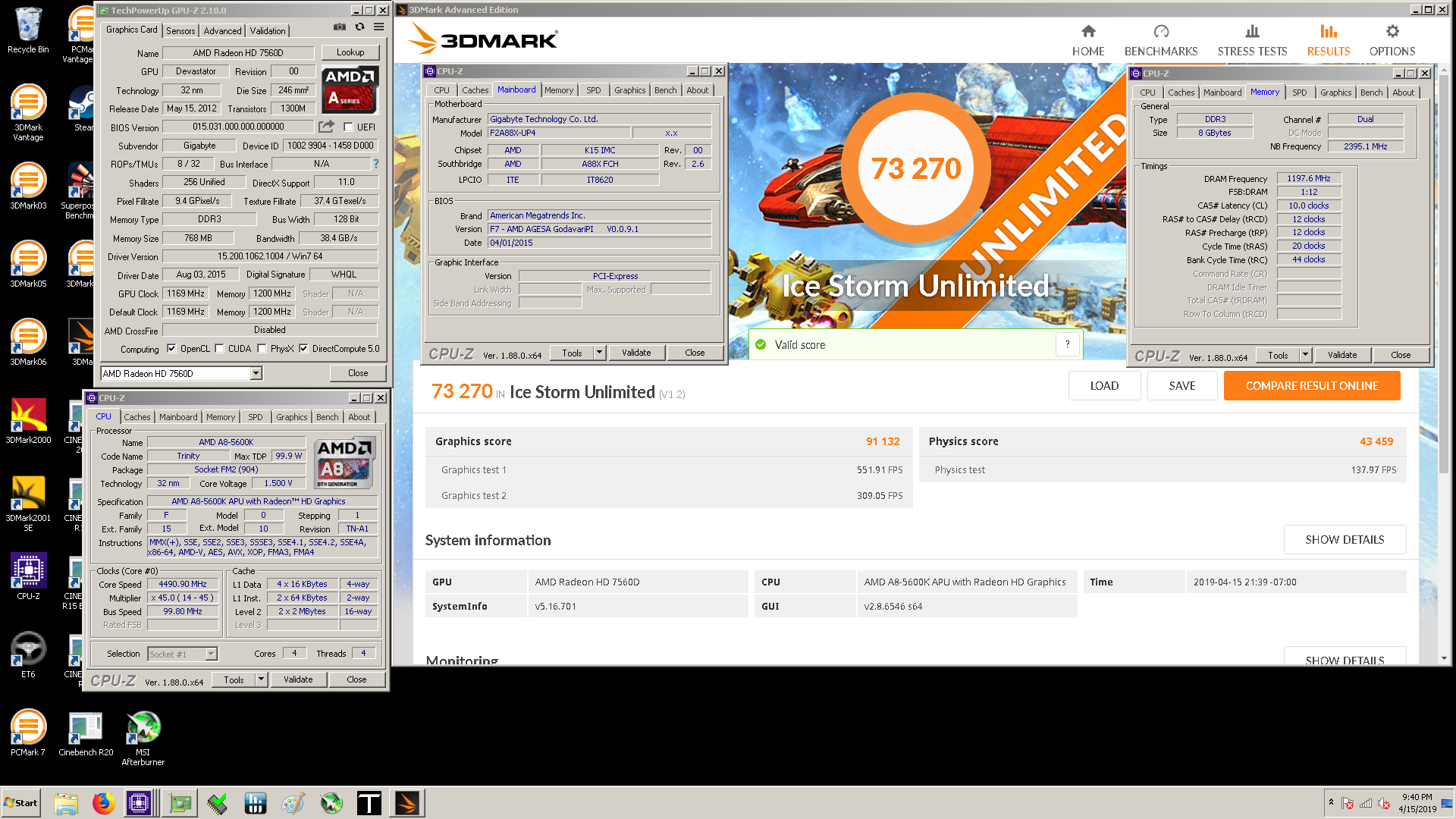Open 3DMark03 desktop shortcut
Viewport: 1456px width, 819px height.
pyautogui.click(x=28, y=186)
